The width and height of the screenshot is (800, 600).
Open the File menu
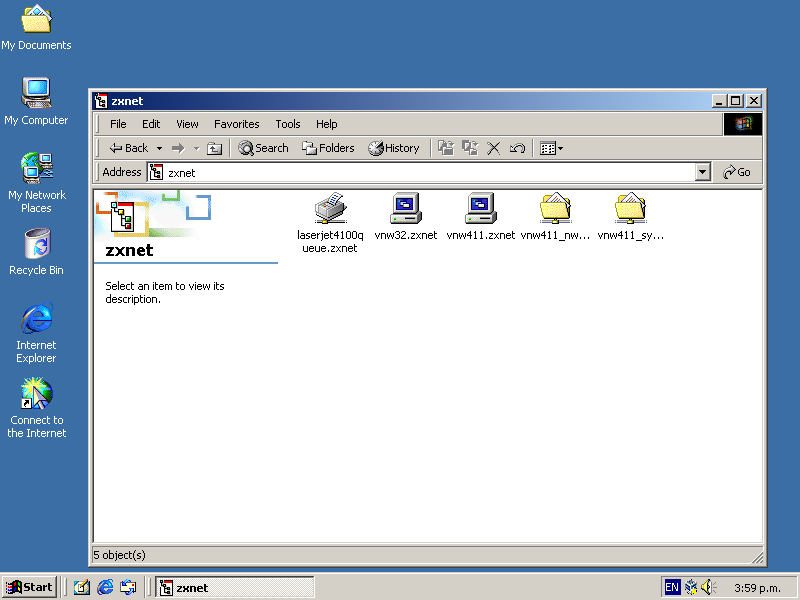pos(118,124)
